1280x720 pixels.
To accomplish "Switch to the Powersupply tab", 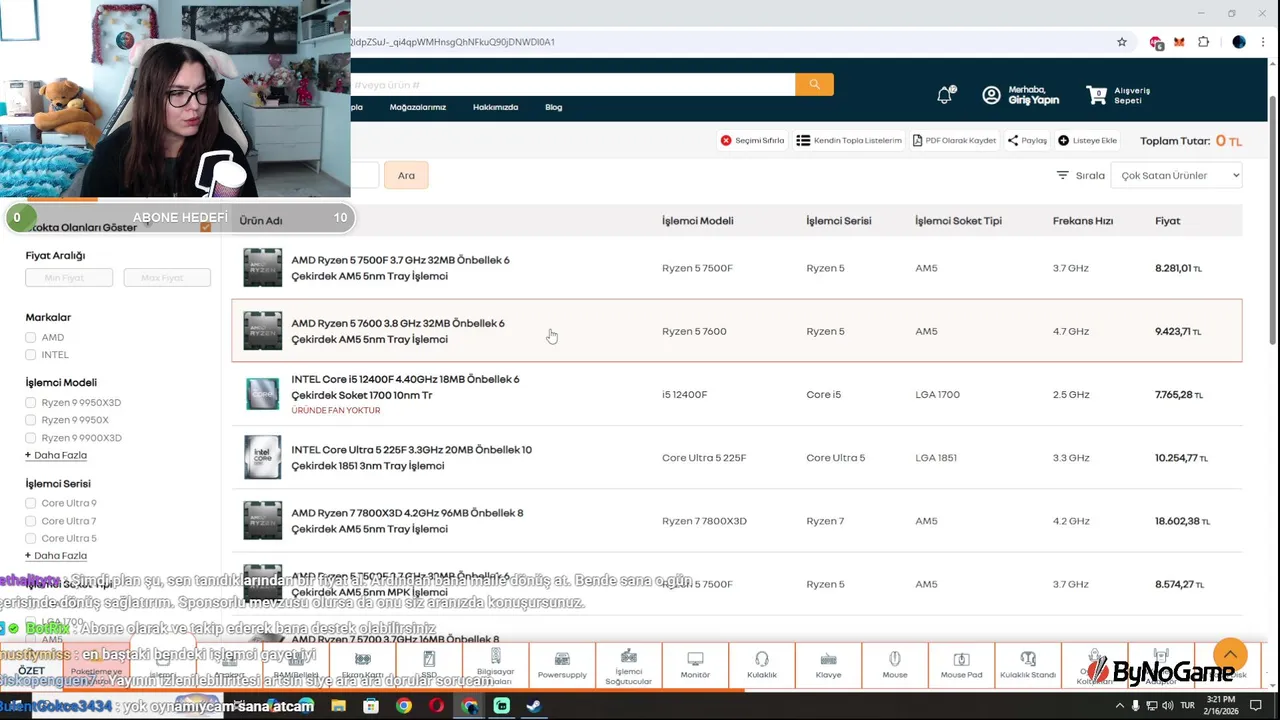I will point(562,665).
